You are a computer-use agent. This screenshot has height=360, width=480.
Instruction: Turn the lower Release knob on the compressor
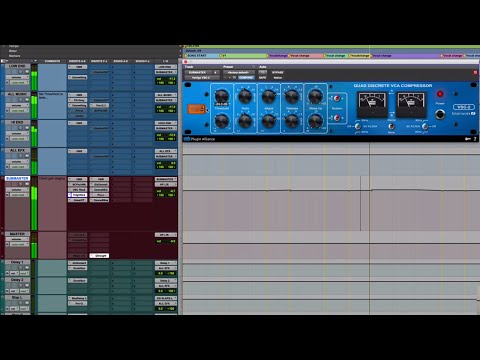(292, 121)
